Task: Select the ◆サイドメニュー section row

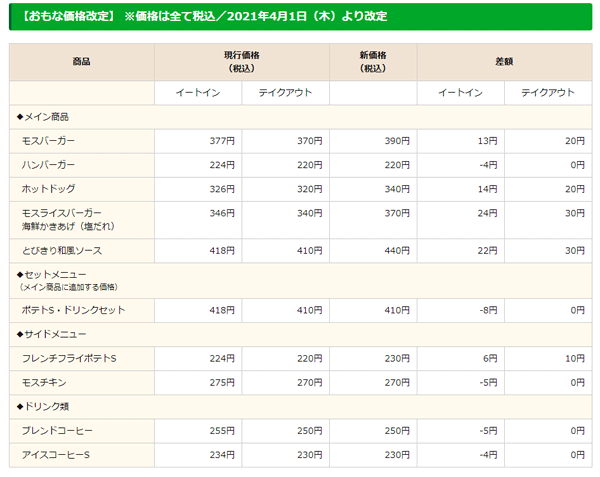Action: pos(300,334)
